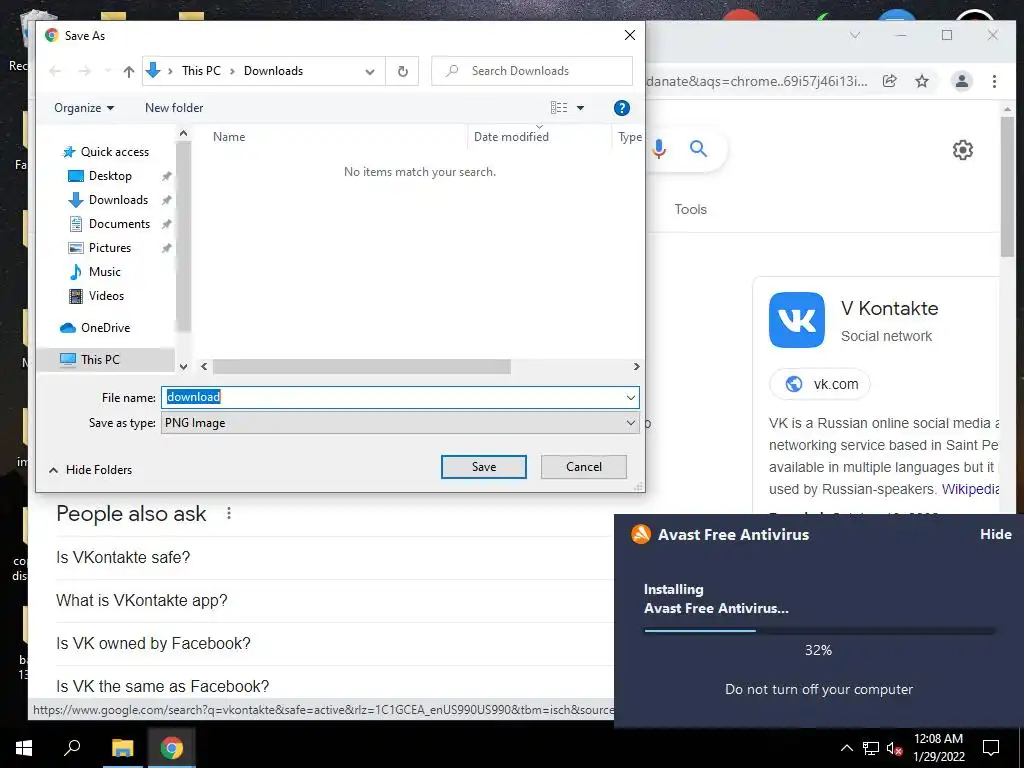Click navigation pane scroll up arrow
The width and height of the screenshot is (1024, 768).
point(184,133)
